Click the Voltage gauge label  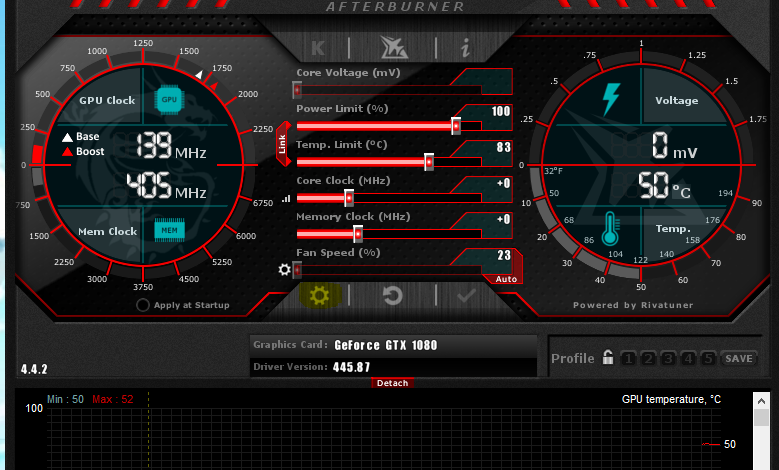point(676,100)
